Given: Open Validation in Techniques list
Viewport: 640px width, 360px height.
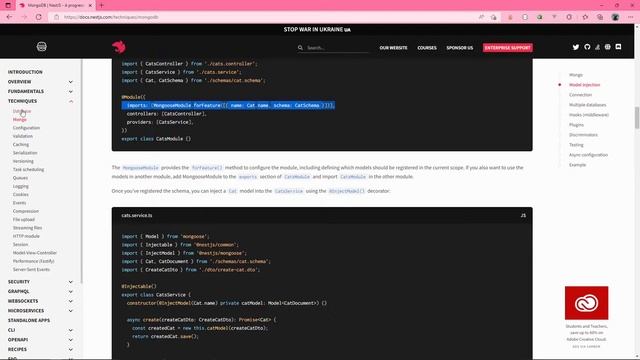Looking at the screenshot, I should [x=22, y=136].
